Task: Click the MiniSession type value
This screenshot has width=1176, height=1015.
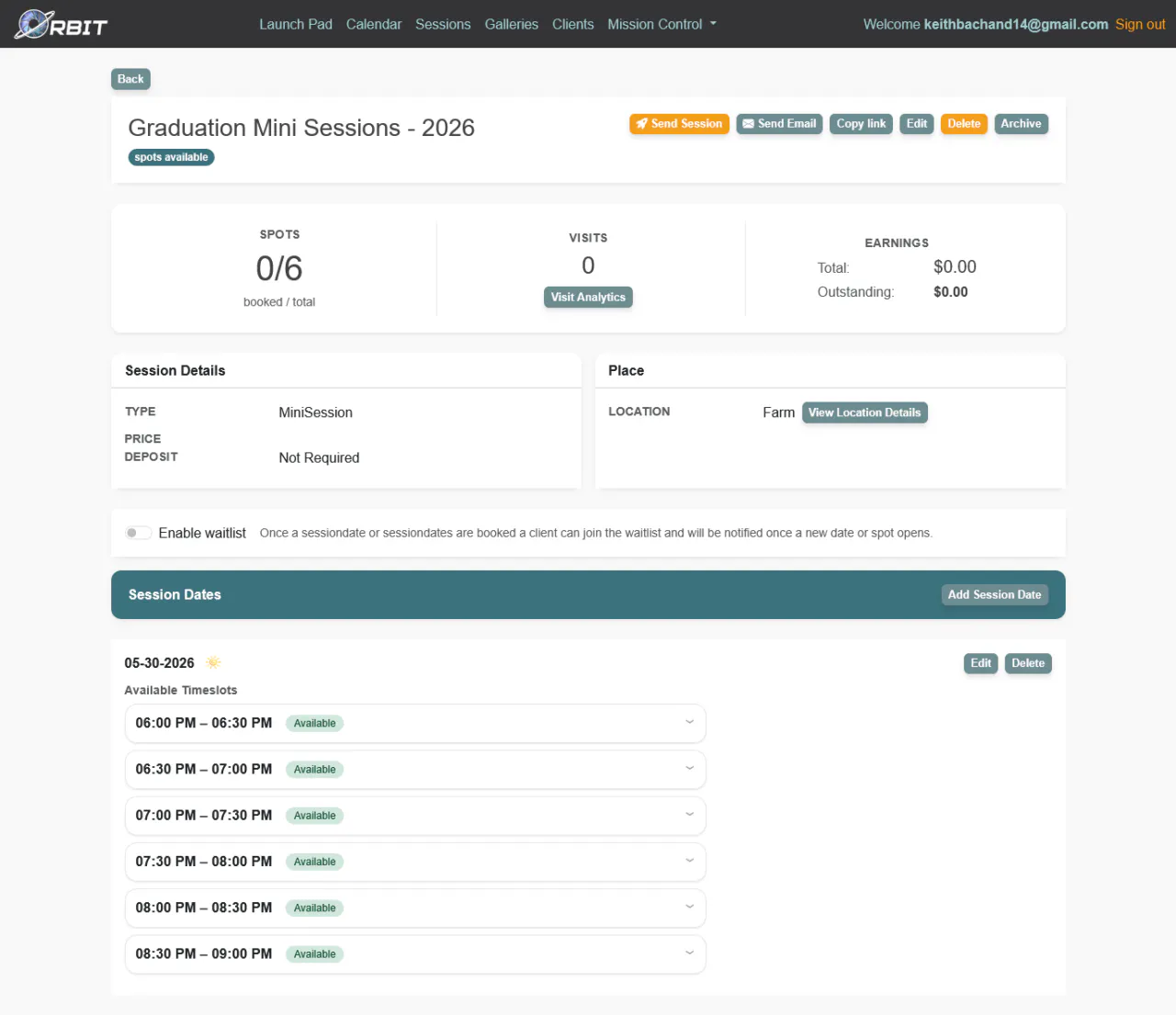Action: pos(315,412)
